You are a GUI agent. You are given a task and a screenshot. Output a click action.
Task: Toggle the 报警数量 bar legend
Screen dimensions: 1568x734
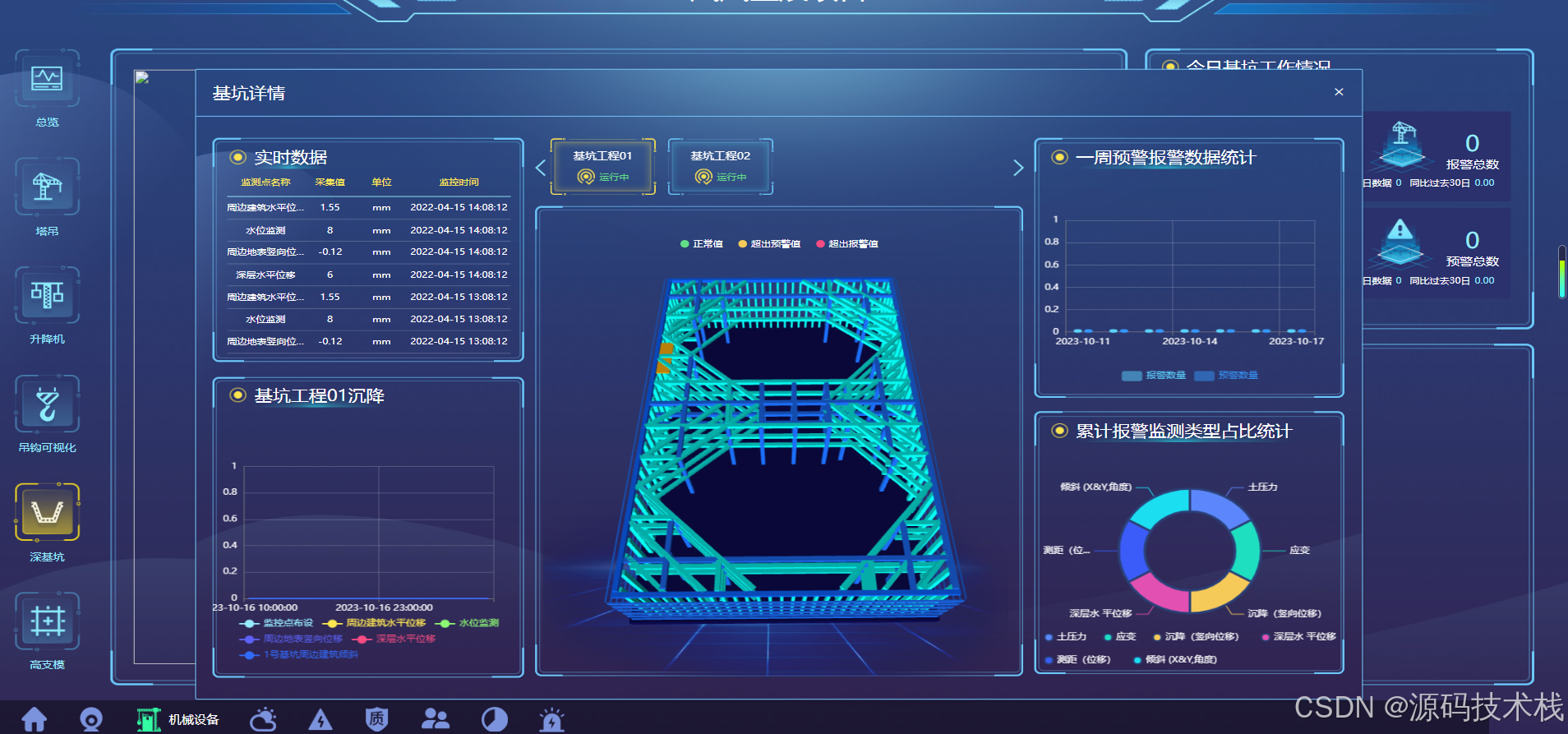coord(1154,376)
